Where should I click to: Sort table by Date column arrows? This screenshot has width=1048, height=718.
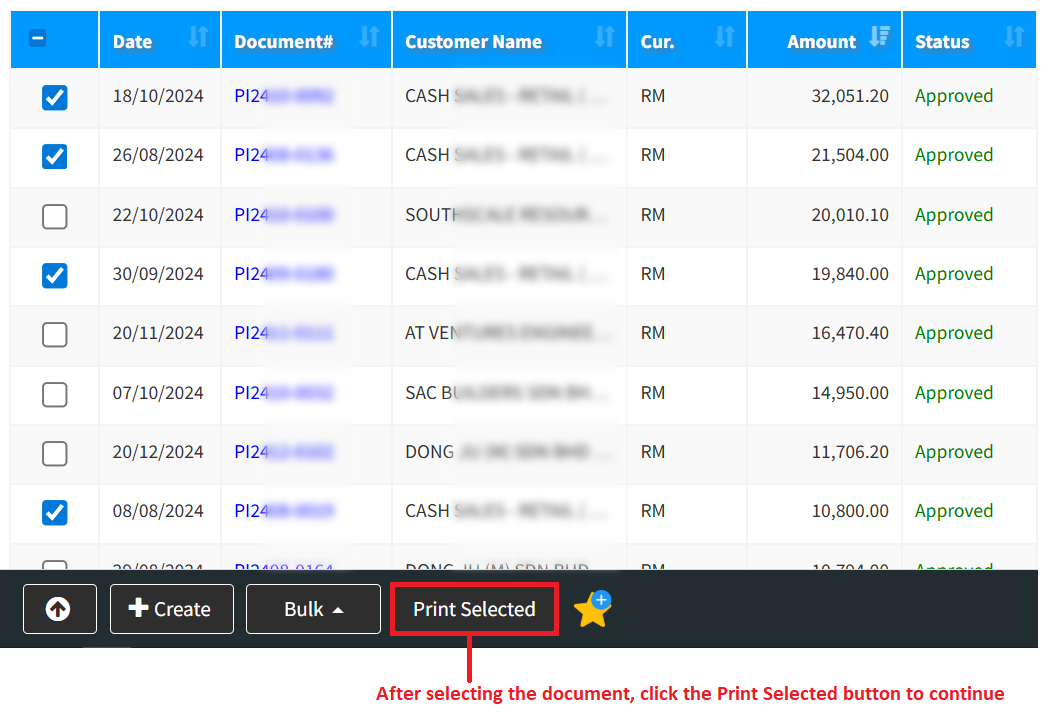tap(198, 38)
